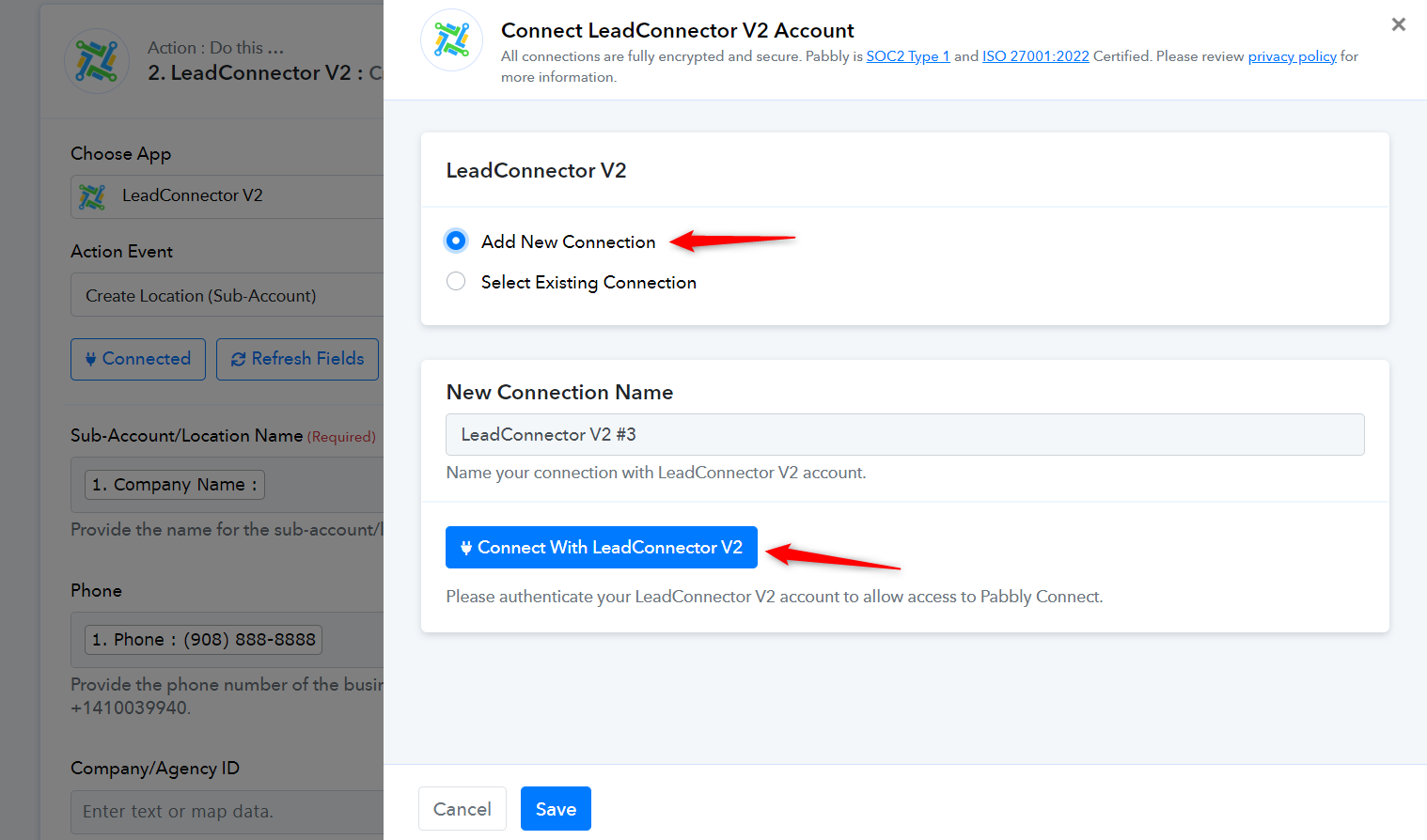Click the 'Add New Connection' label text
The image size is (1427, 840).
(569, 241)
